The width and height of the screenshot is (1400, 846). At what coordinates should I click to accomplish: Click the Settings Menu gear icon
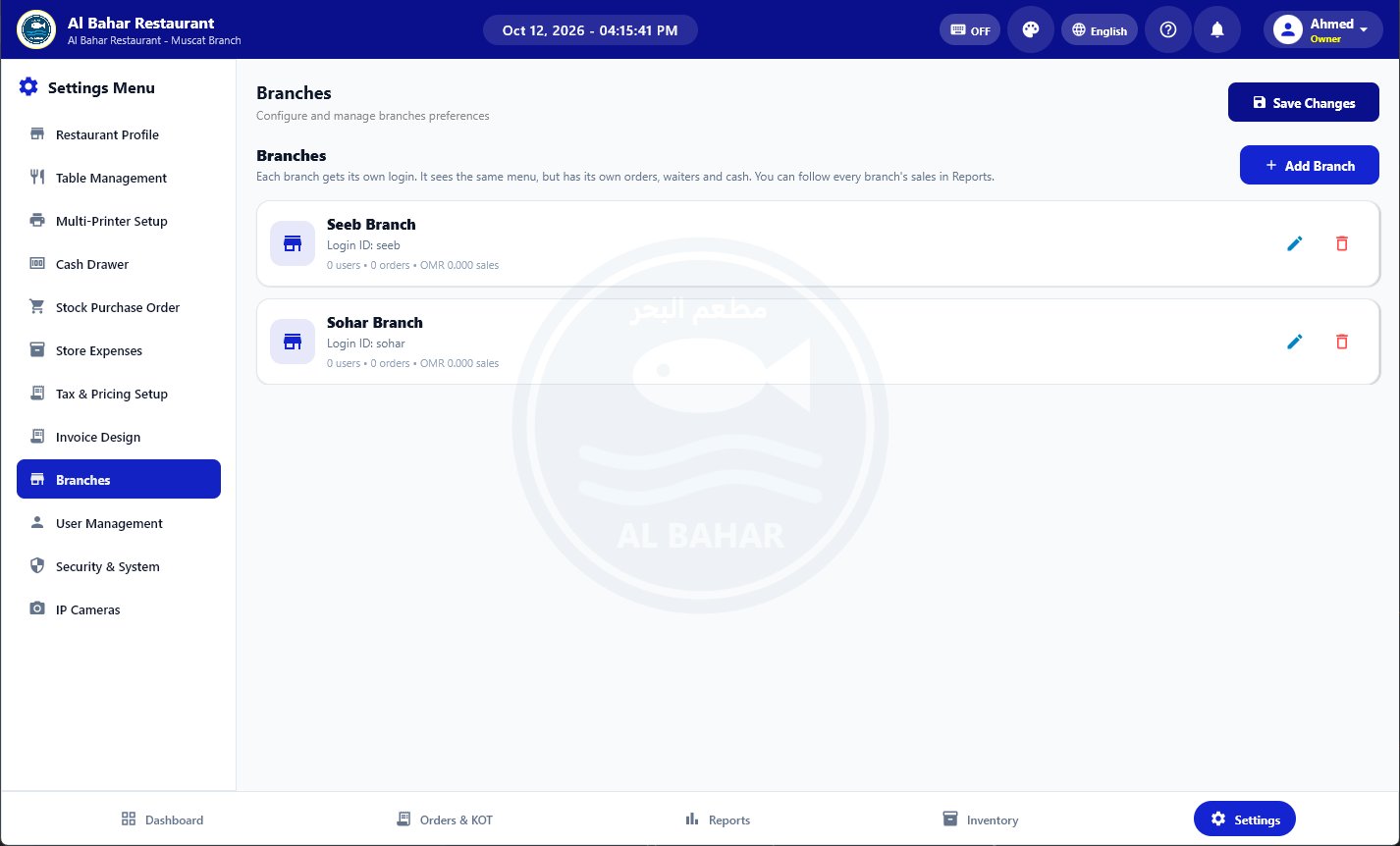(28, 87)
